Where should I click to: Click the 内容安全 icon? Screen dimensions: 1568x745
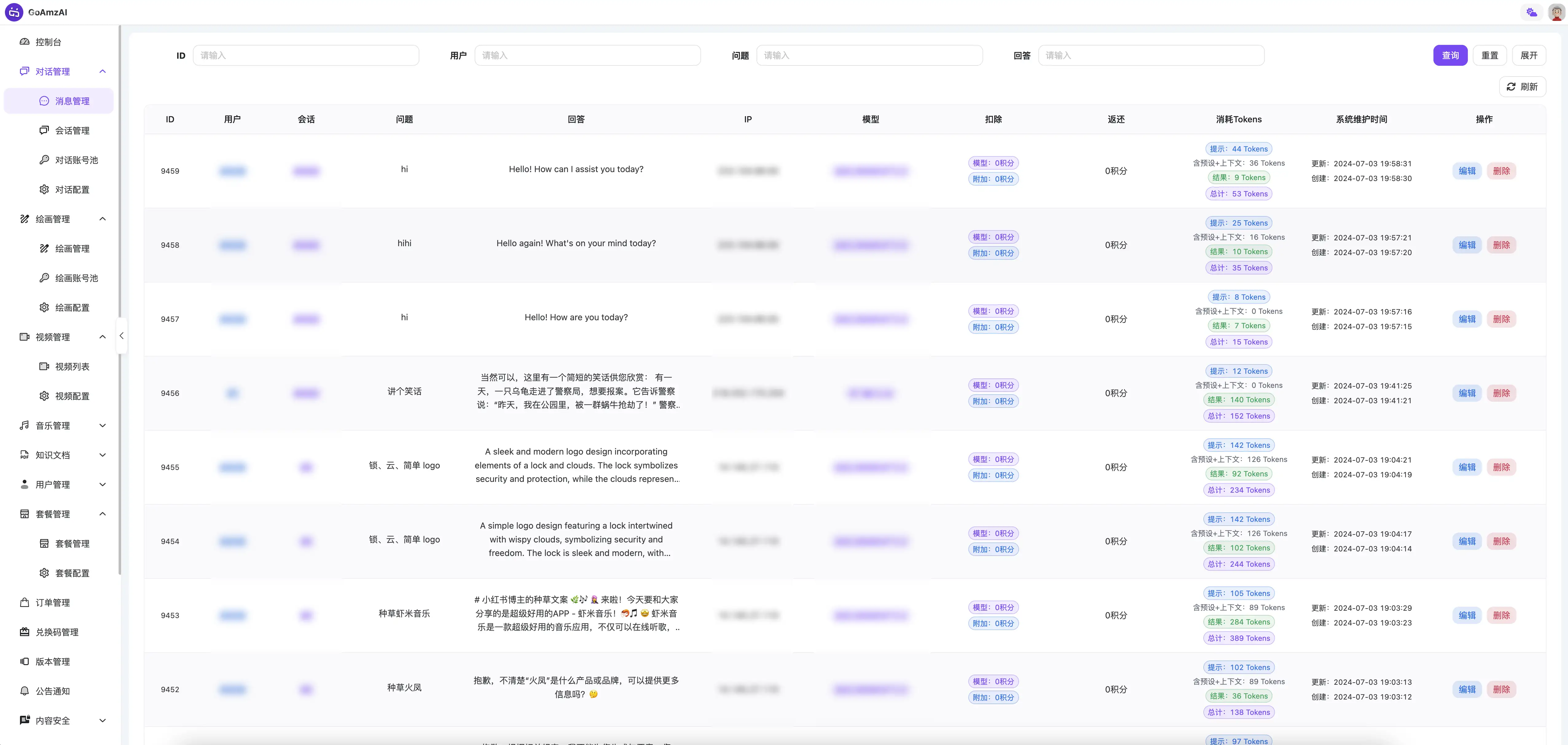(x=24, y=721)
